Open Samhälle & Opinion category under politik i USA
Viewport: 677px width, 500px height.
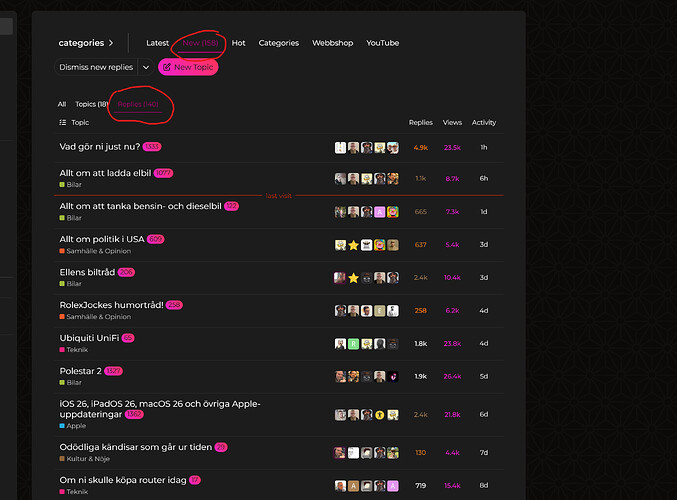tap(95, 251)
